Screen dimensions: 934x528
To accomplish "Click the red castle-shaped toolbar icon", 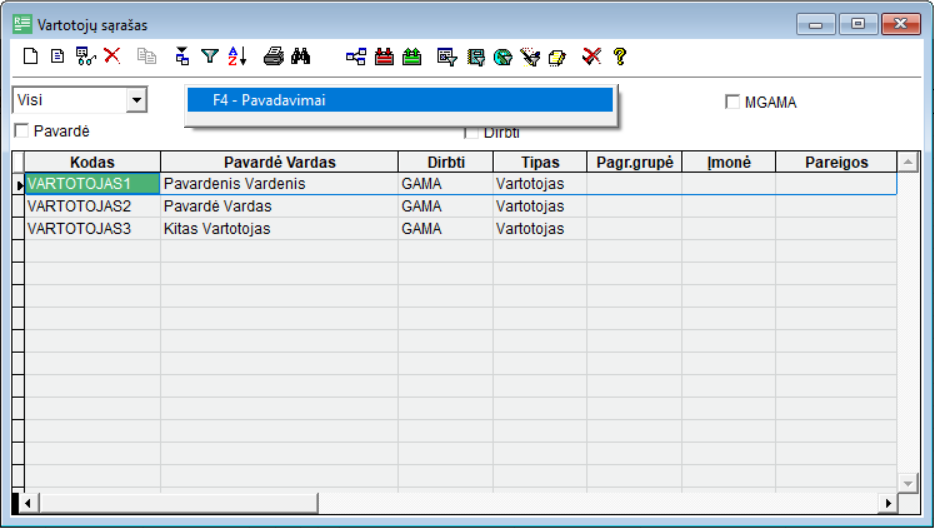I will coord(384,57).
